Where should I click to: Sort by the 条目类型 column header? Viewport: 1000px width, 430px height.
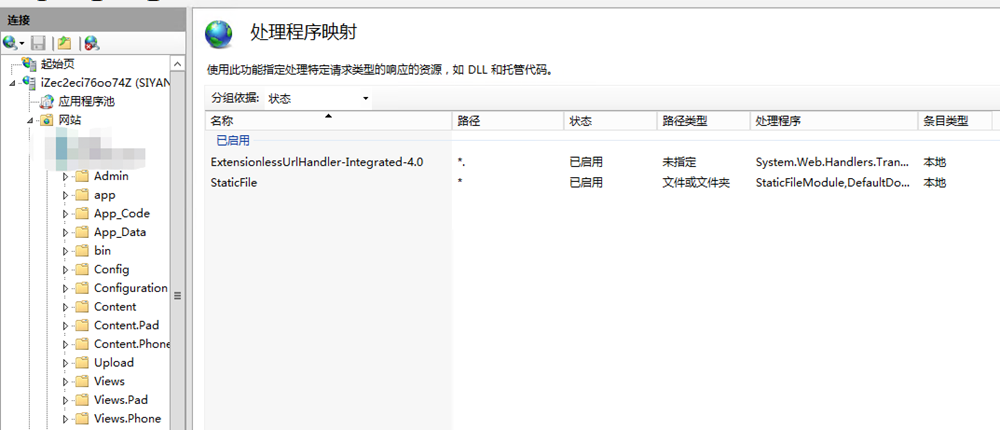(955, 121)
